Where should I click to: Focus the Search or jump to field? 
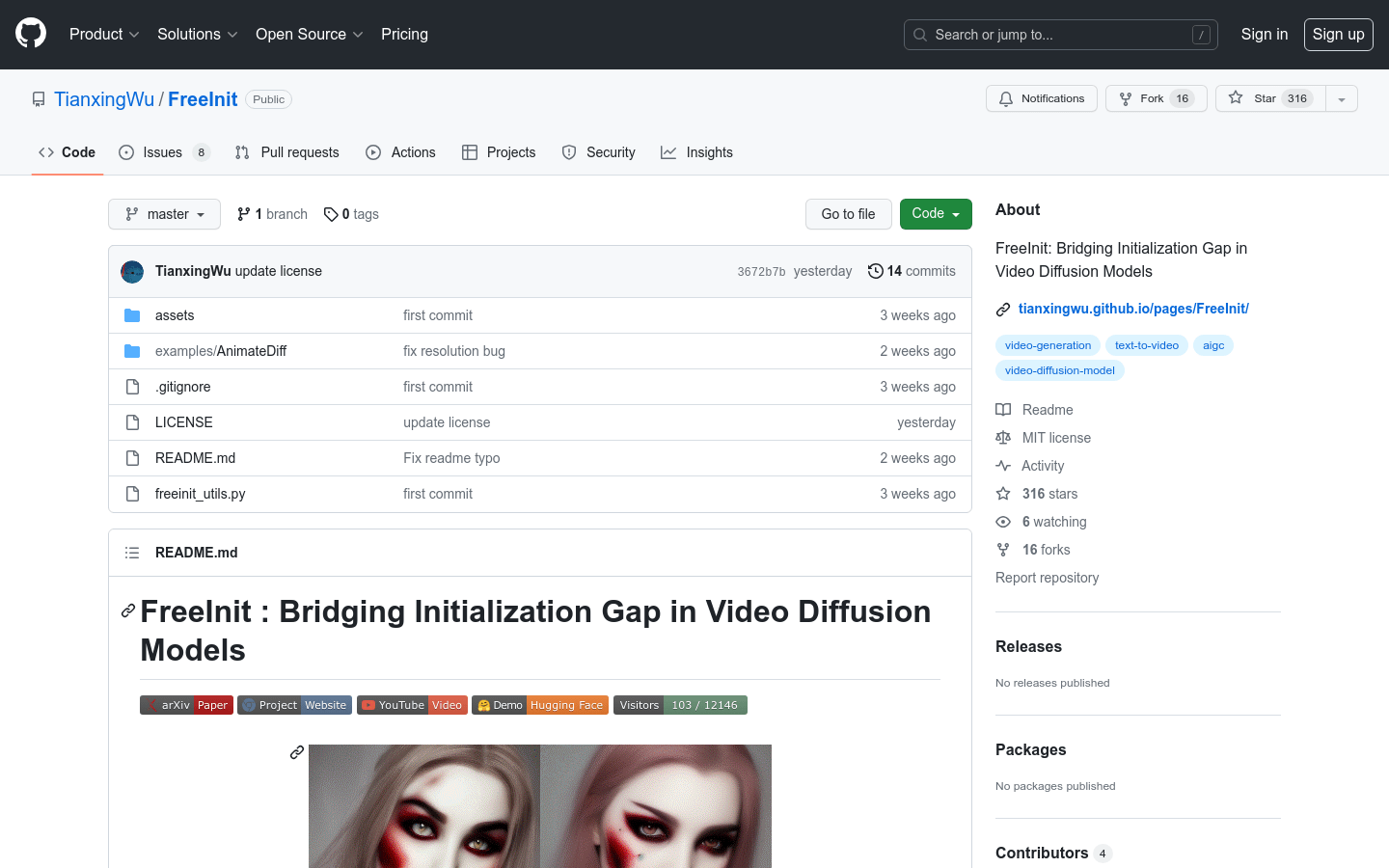[1061, 35]
